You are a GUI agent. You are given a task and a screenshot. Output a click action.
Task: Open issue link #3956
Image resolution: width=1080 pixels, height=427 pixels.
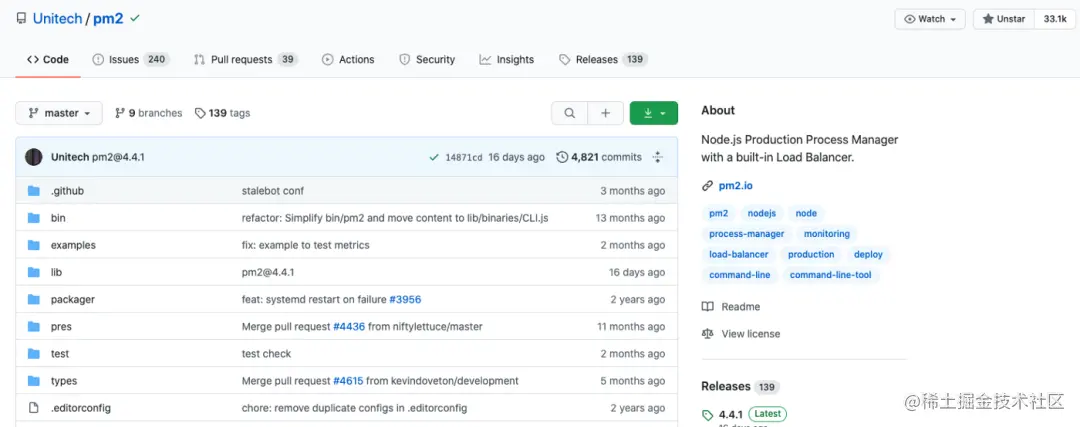(x=405, y=300)
